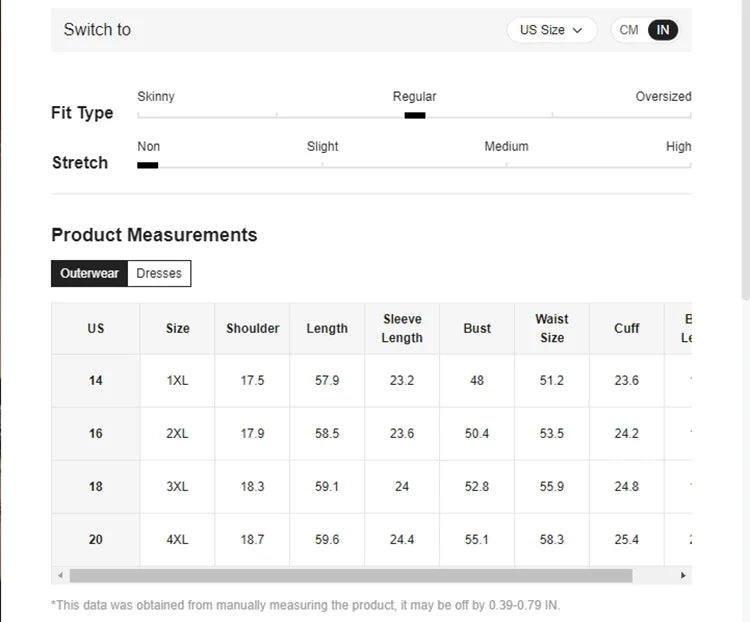Click the 2XL size cell
Image resolution: width=750 pixels, height=622 pixels.
point(177,433)
